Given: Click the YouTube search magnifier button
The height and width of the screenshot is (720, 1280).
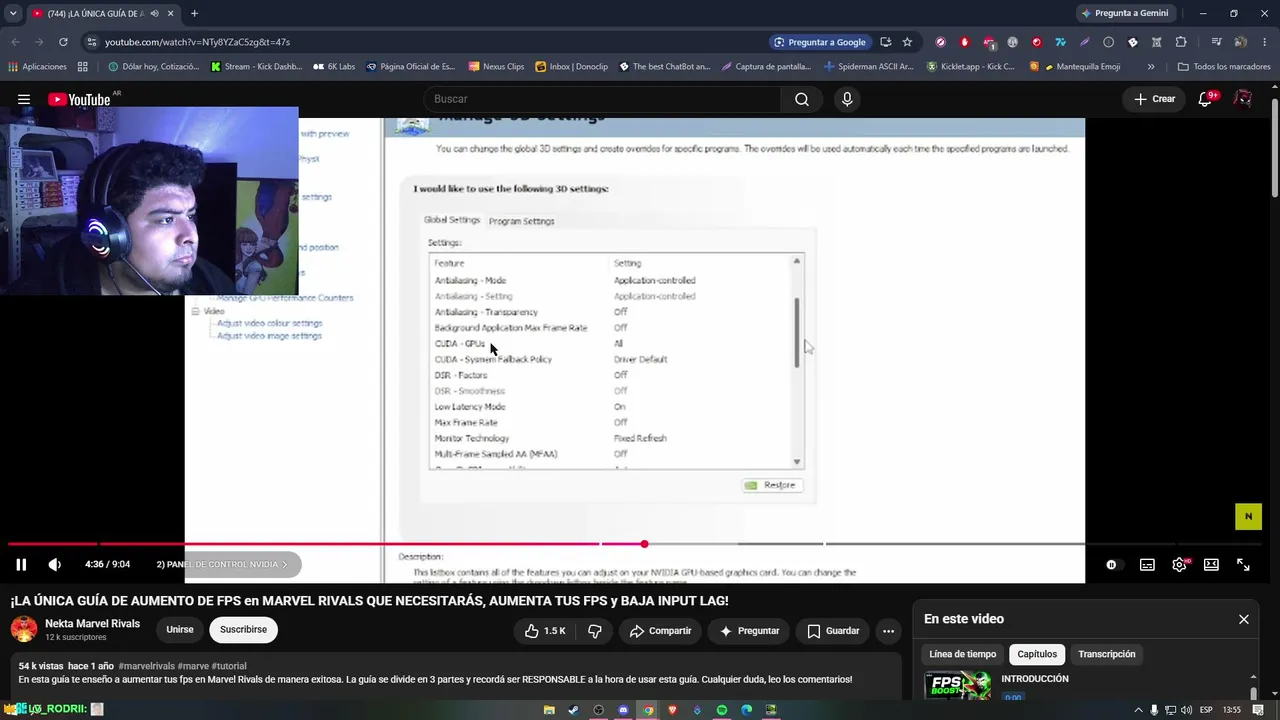Looking at the screenshot, I should coord(802,99).
